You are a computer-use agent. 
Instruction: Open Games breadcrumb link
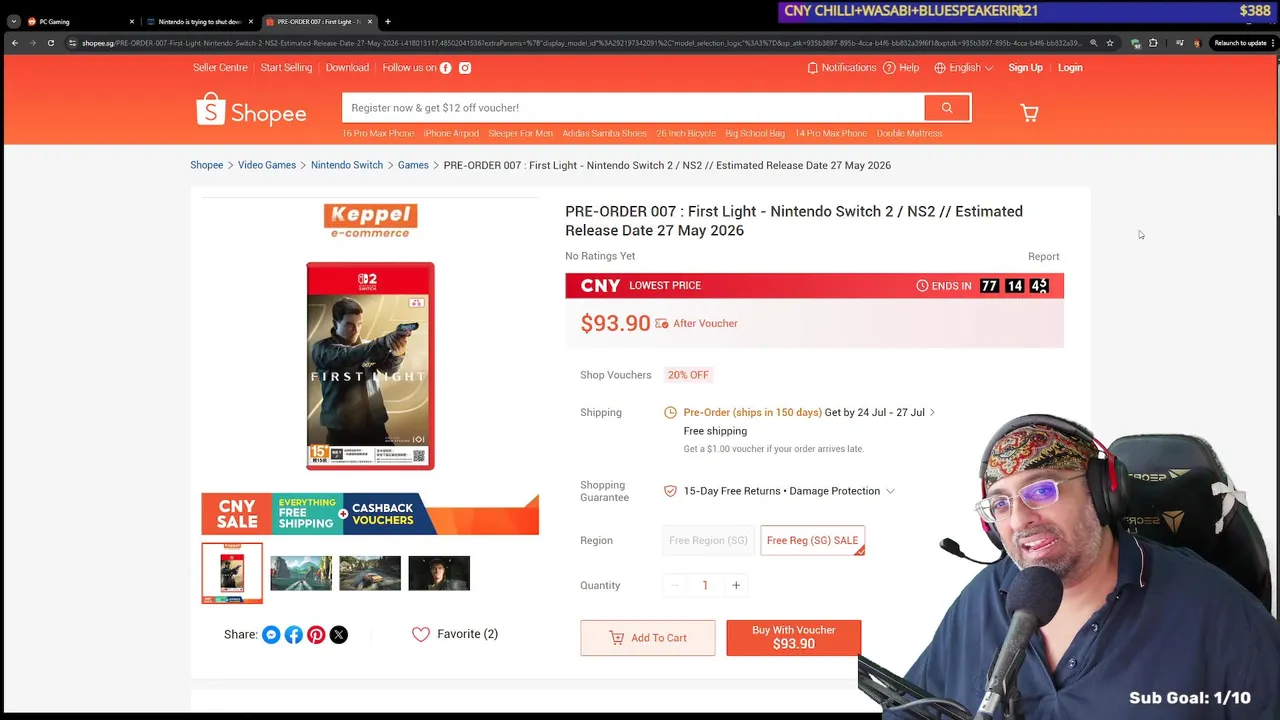[x=413, y=165]
